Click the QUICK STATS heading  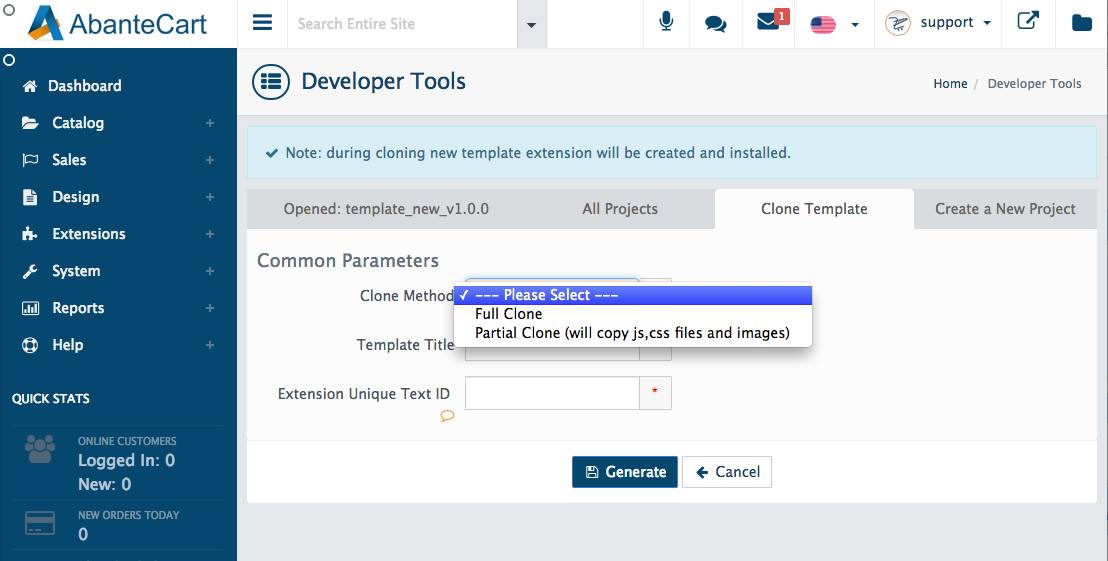coord(51,398)
